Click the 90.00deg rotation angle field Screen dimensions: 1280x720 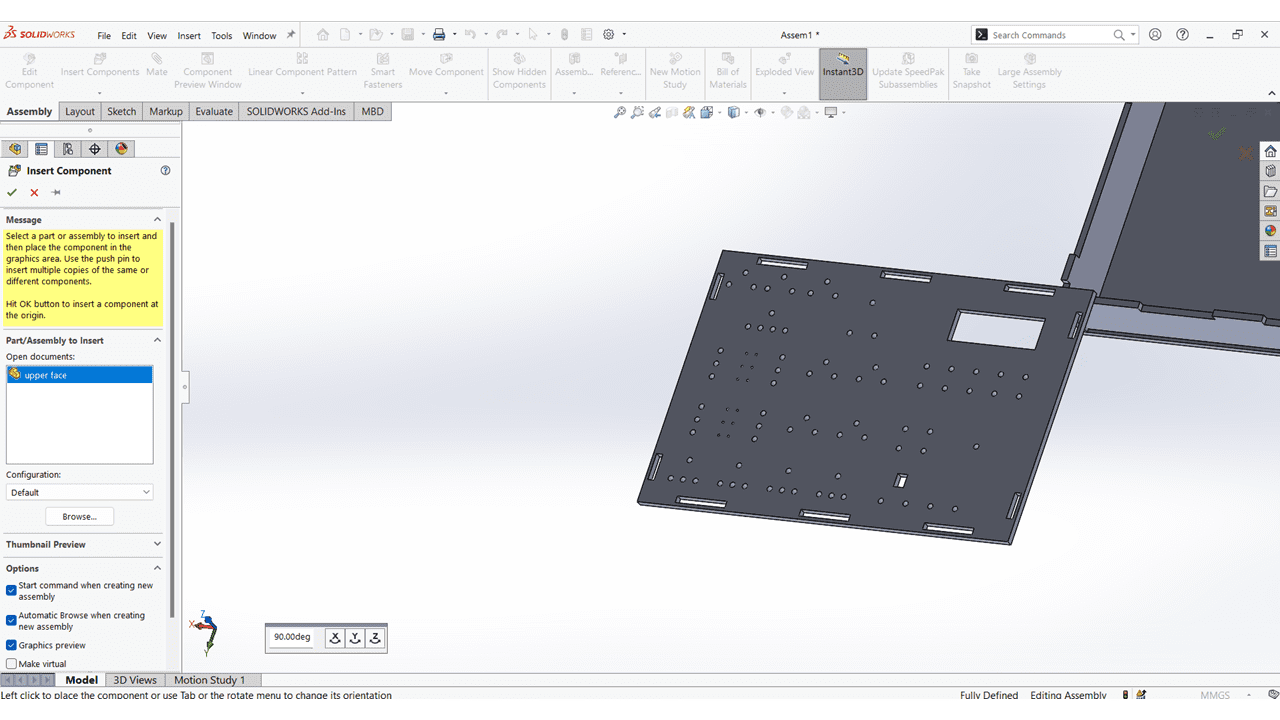click(293, 637)
